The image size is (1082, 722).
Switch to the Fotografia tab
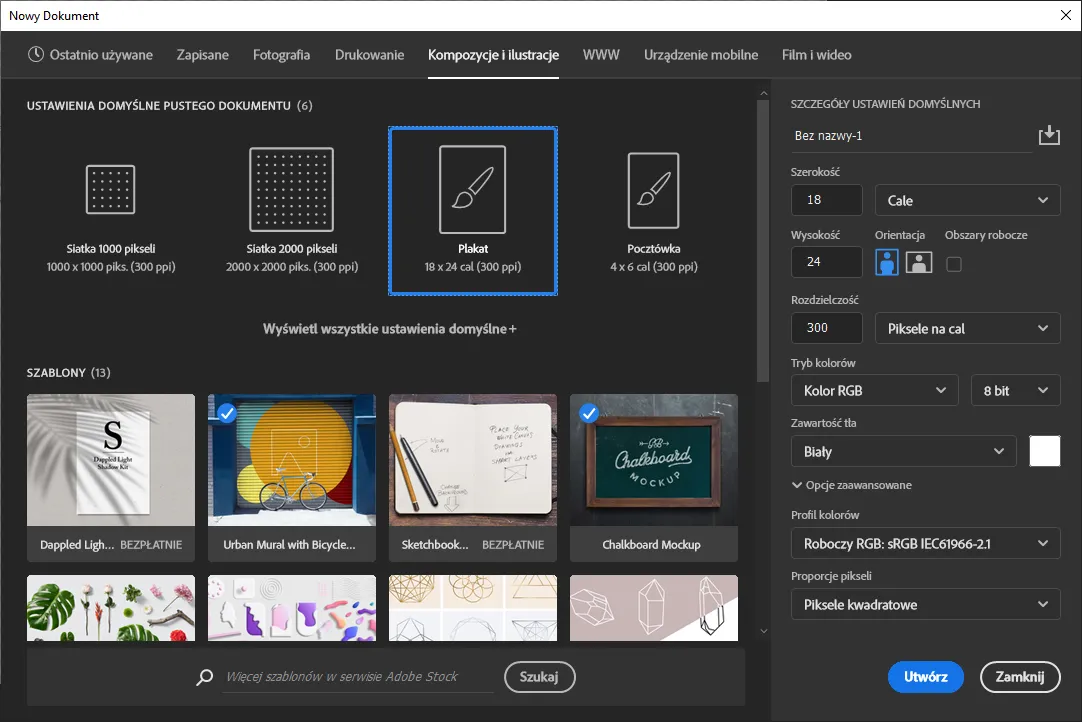click(x=281, y=56)
